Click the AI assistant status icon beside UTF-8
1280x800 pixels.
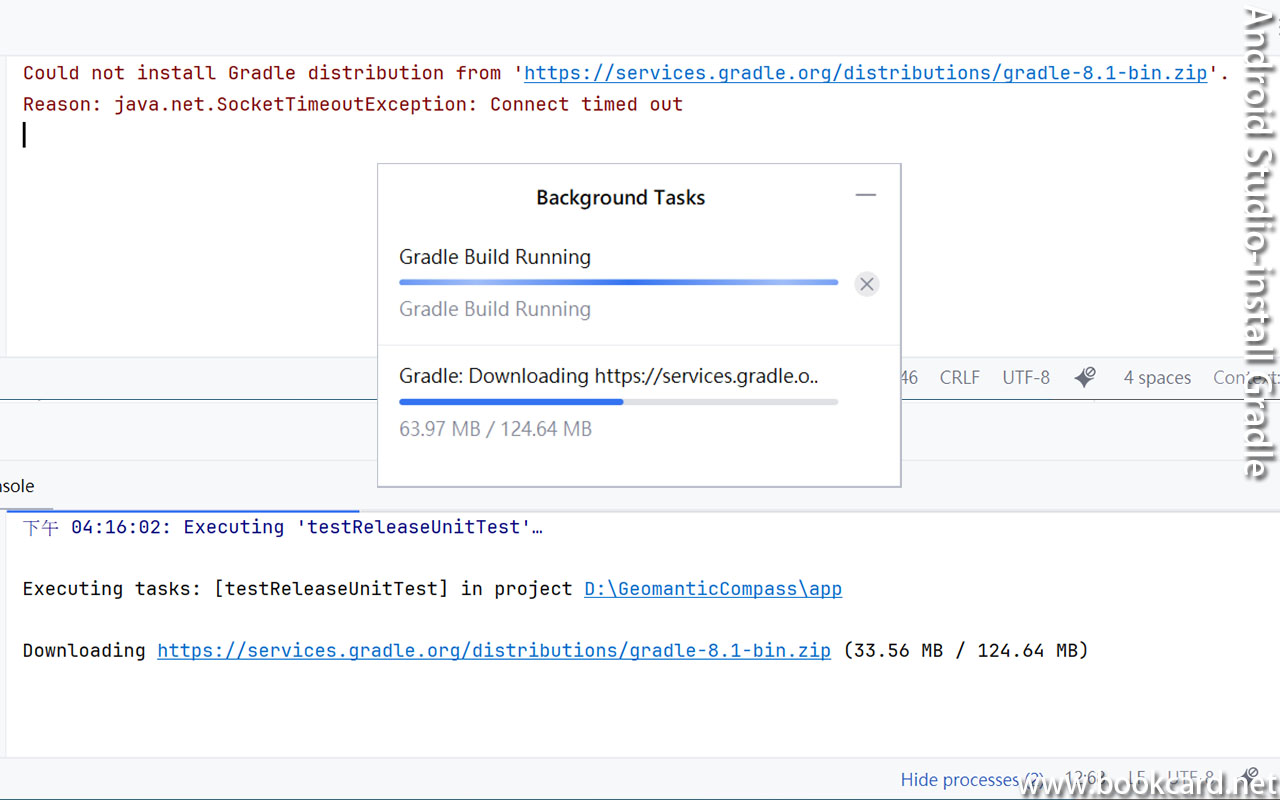click(x=1085, y=377)
